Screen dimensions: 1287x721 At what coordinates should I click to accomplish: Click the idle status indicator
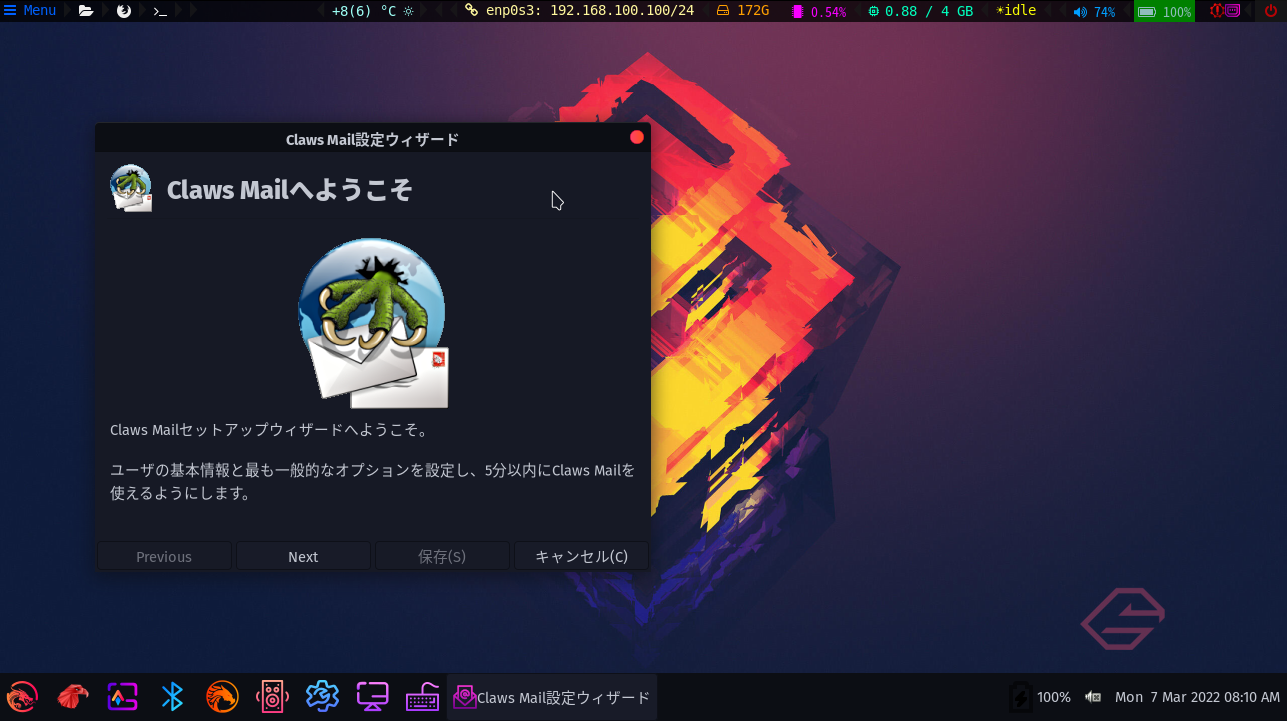click(x=1016, y=11)
